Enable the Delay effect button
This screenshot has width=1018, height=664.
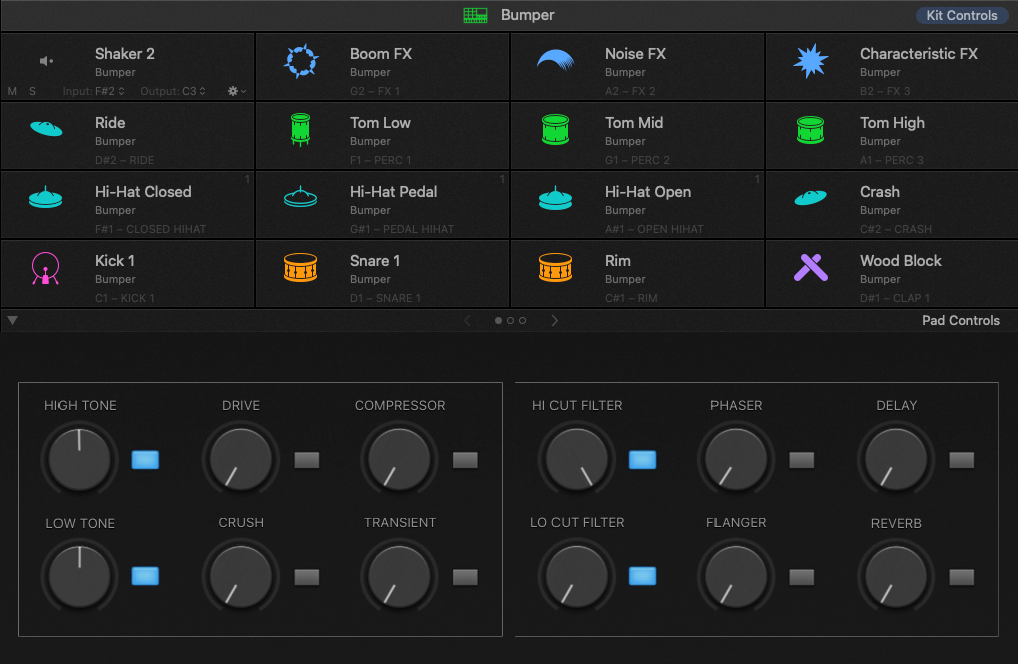tap(962, 460)
